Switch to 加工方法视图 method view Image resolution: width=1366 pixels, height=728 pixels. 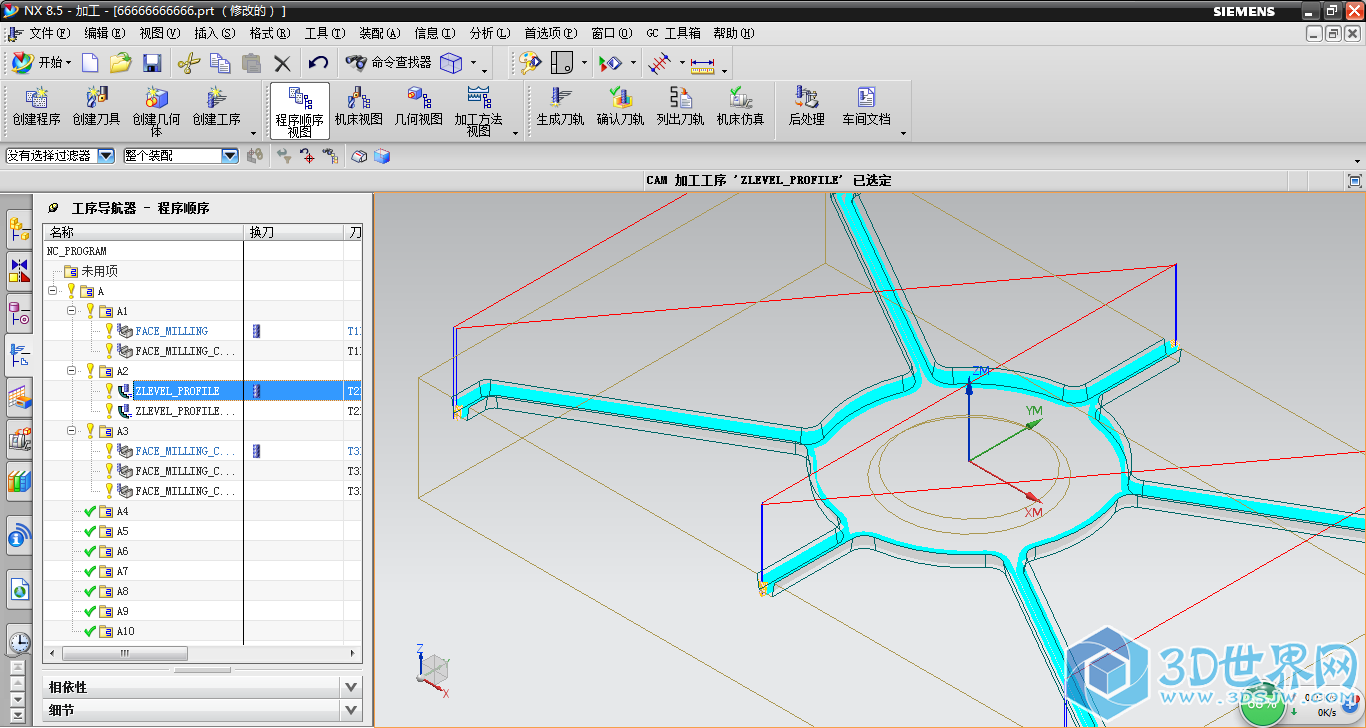coord(479,111)
